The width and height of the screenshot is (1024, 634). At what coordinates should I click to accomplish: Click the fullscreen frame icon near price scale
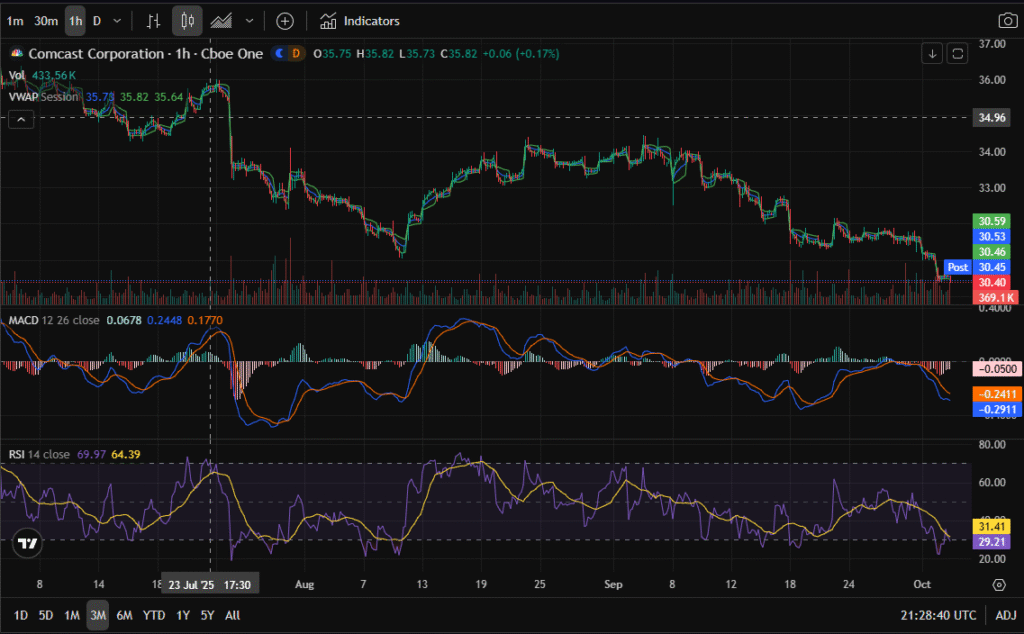click(x=957, y=53)
